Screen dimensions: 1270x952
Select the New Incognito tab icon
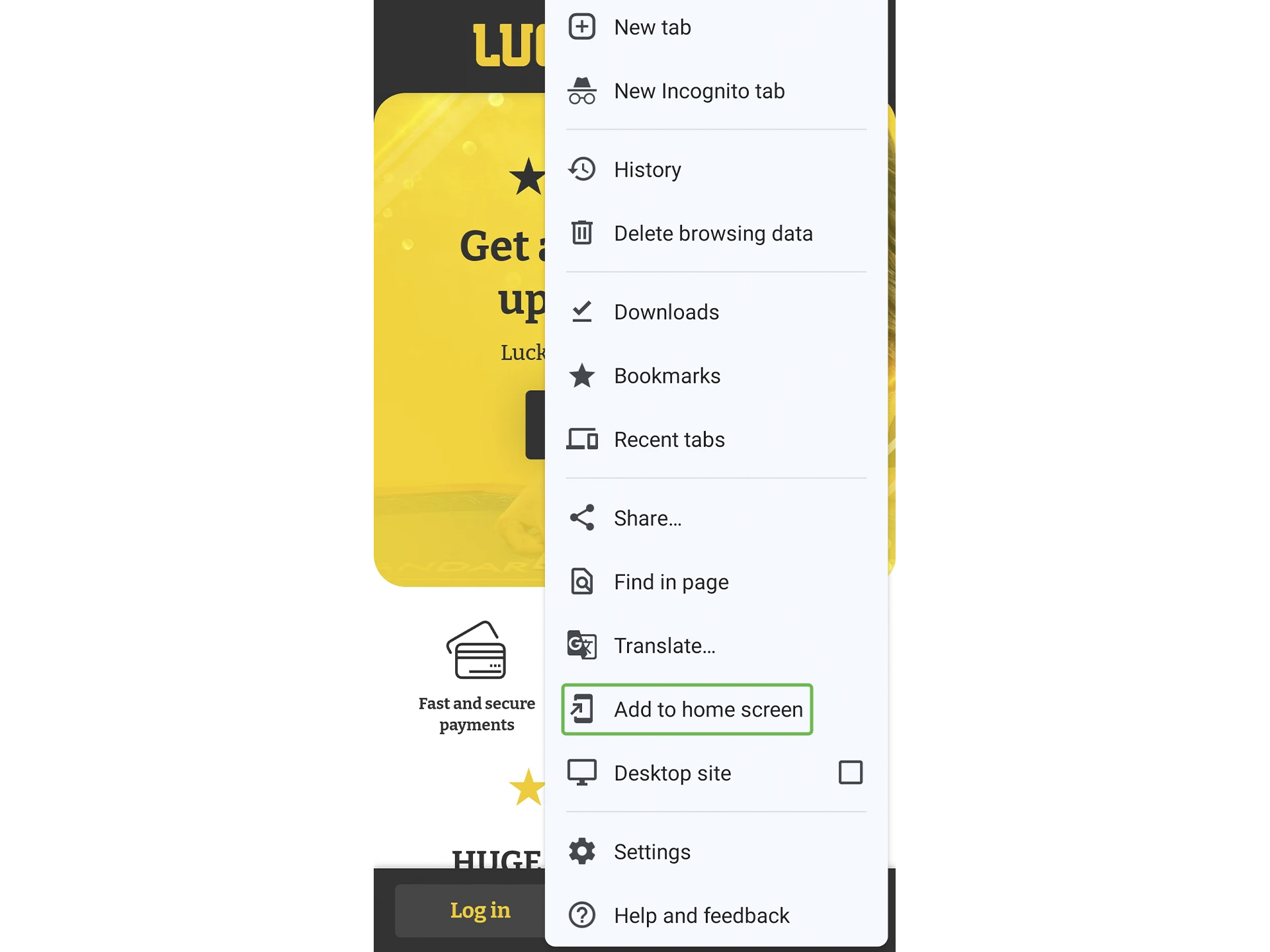tap(582, 90)
